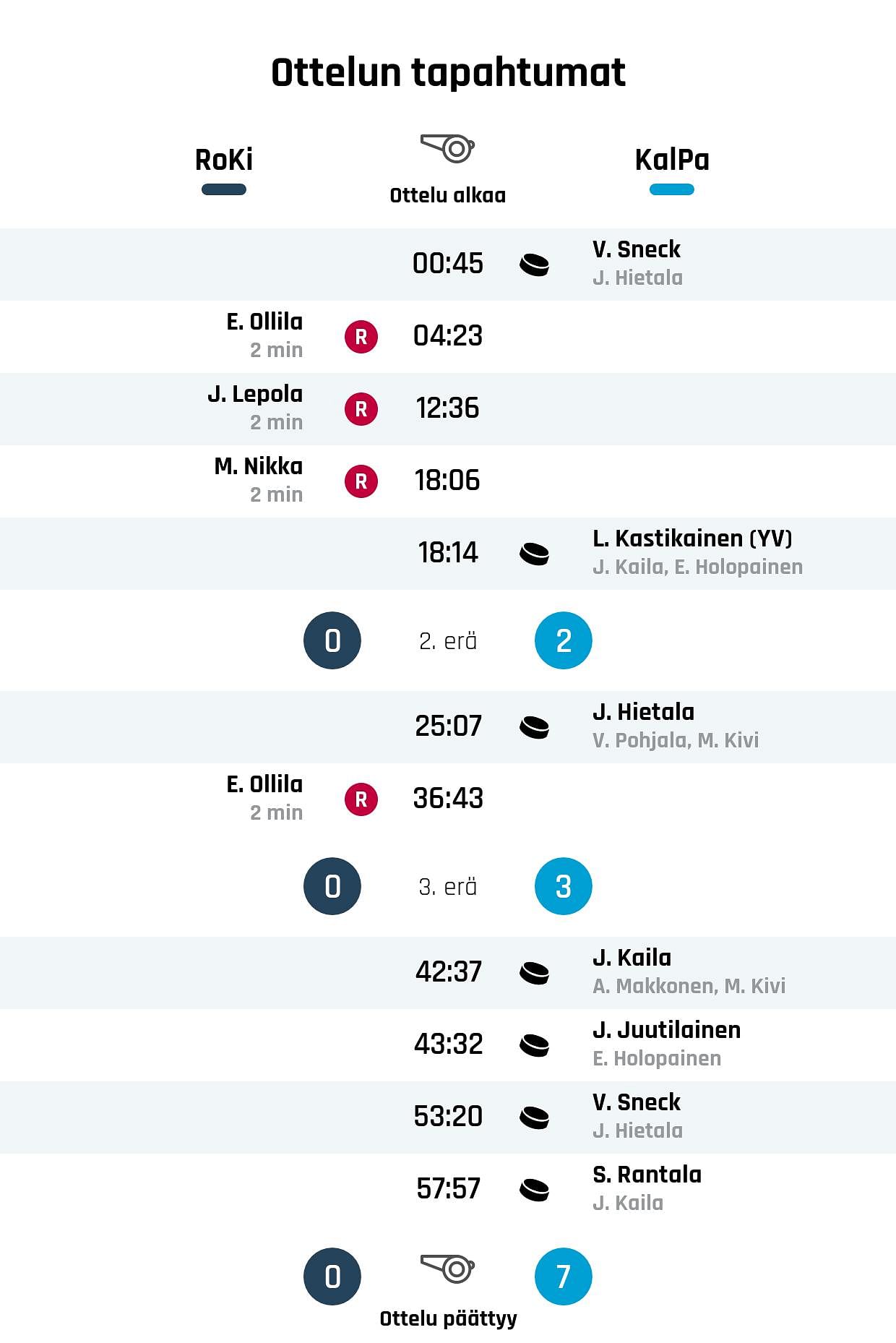The width and height of the screenshot is (896, 1343).
Task: Click scorer name L. Kastikainen (YV)
Action: pos(692,539)
